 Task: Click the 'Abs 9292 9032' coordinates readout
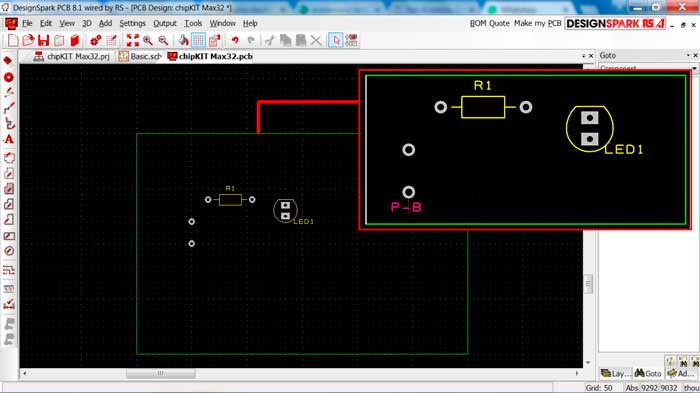(652, 388)
